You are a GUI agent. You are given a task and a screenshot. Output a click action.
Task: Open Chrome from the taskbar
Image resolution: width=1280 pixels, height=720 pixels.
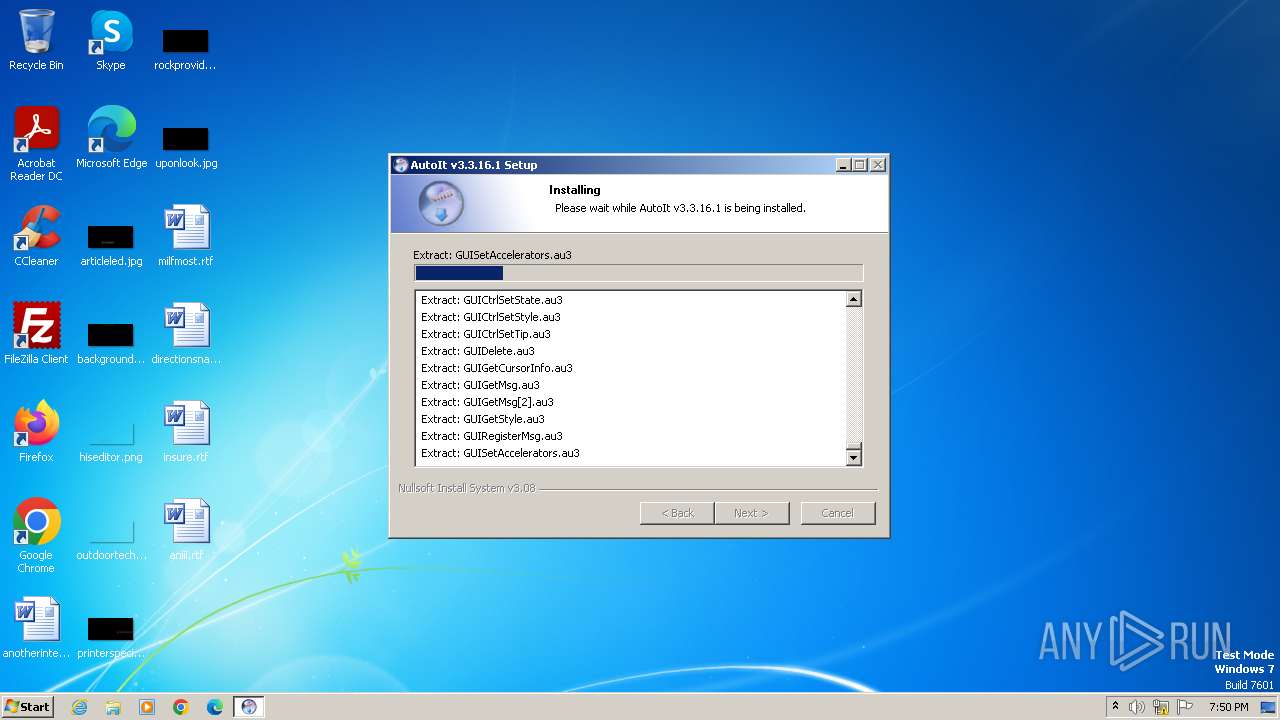tap(181, 707)
